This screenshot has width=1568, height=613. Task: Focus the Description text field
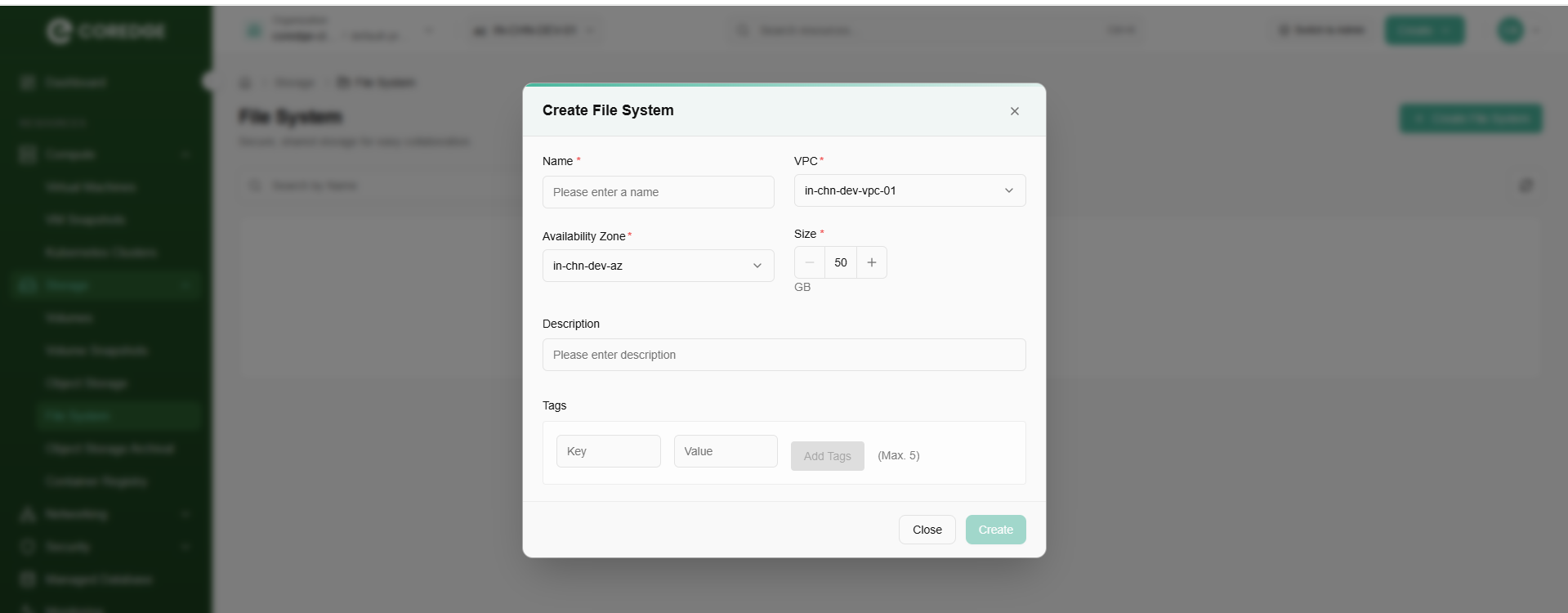[x=784, y=355]
